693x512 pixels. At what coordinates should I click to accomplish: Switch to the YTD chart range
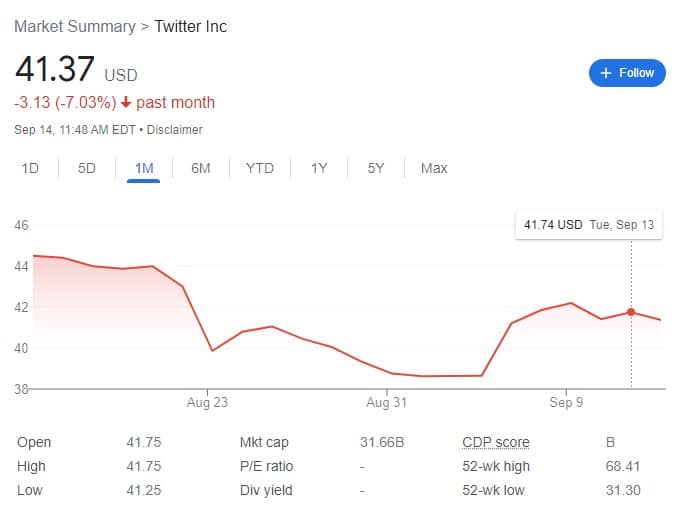[260, 168]
